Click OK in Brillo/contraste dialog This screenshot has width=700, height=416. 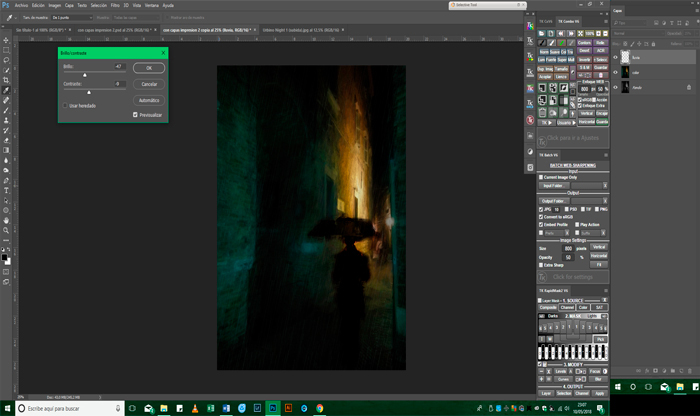pyautogui.click(x=148, y=68)
